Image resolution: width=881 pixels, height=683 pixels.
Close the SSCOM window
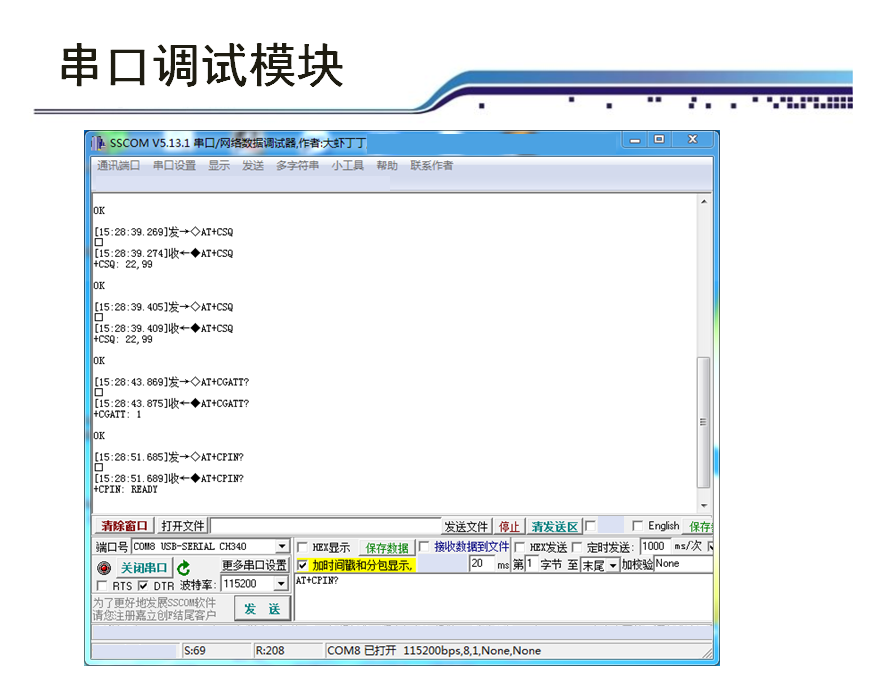click(x=693, y=139)
